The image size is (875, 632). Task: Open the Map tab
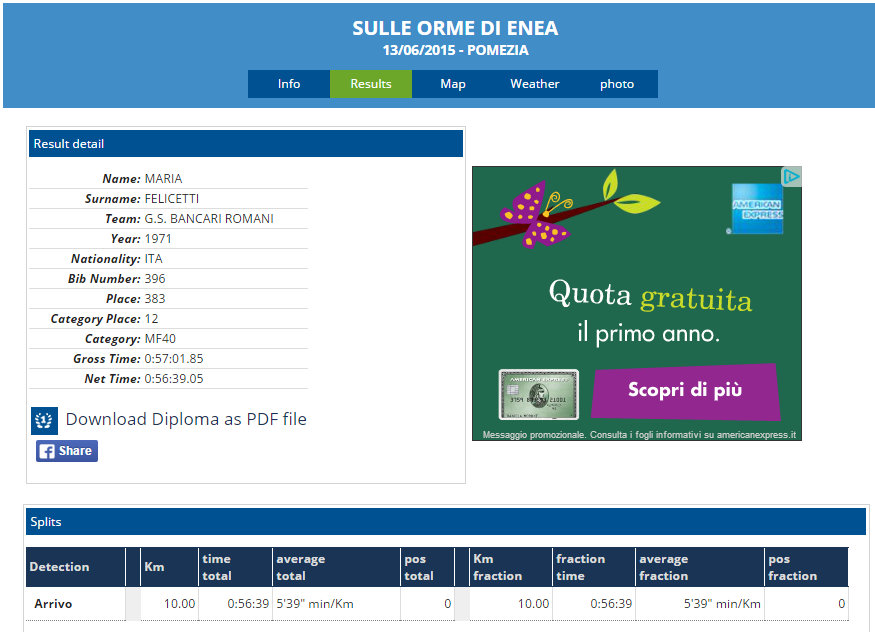[453, 84]
